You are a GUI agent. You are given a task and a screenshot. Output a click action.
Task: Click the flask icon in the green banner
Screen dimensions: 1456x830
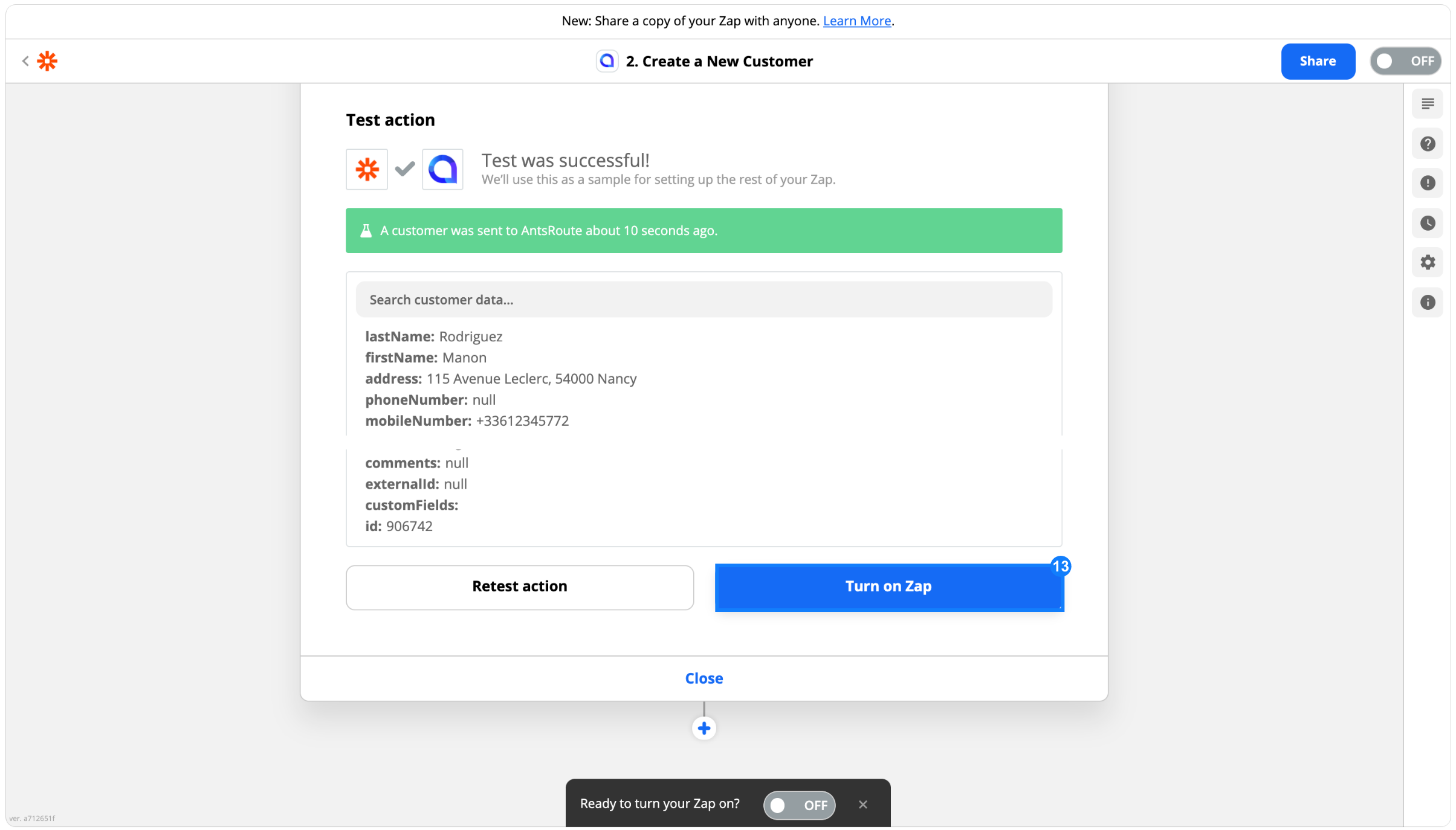(x=366, y=231)
